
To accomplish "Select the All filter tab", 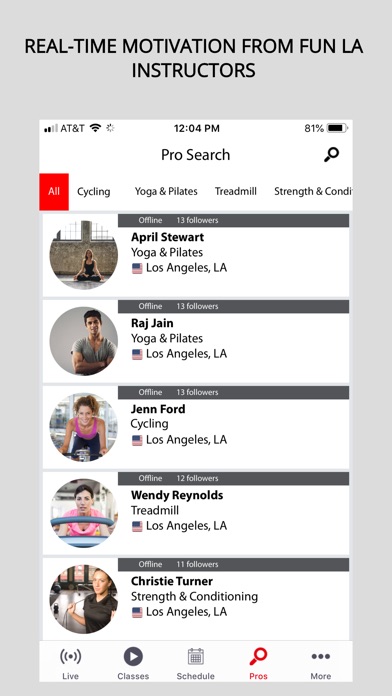I will [54, 191].
